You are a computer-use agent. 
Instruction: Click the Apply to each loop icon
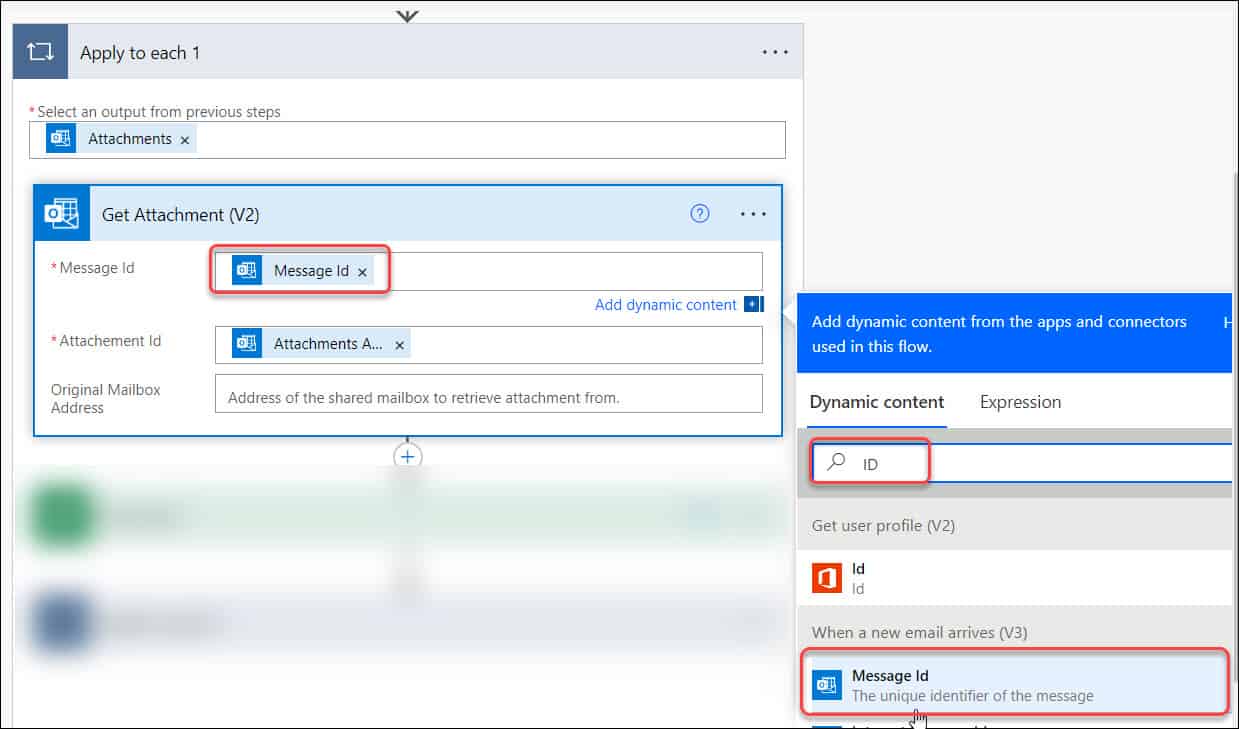pos(39,51)
